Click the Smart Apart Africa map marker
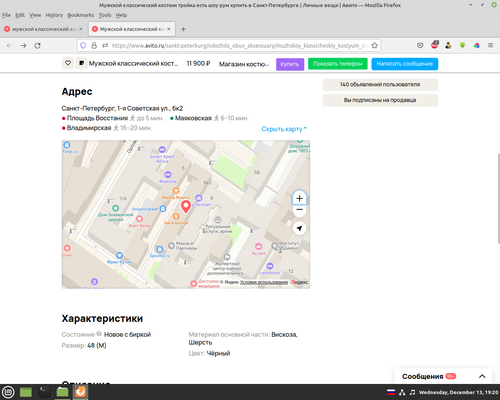Viewport: 500px width, 400px height. pyautogui.click(x=162, y=149)
